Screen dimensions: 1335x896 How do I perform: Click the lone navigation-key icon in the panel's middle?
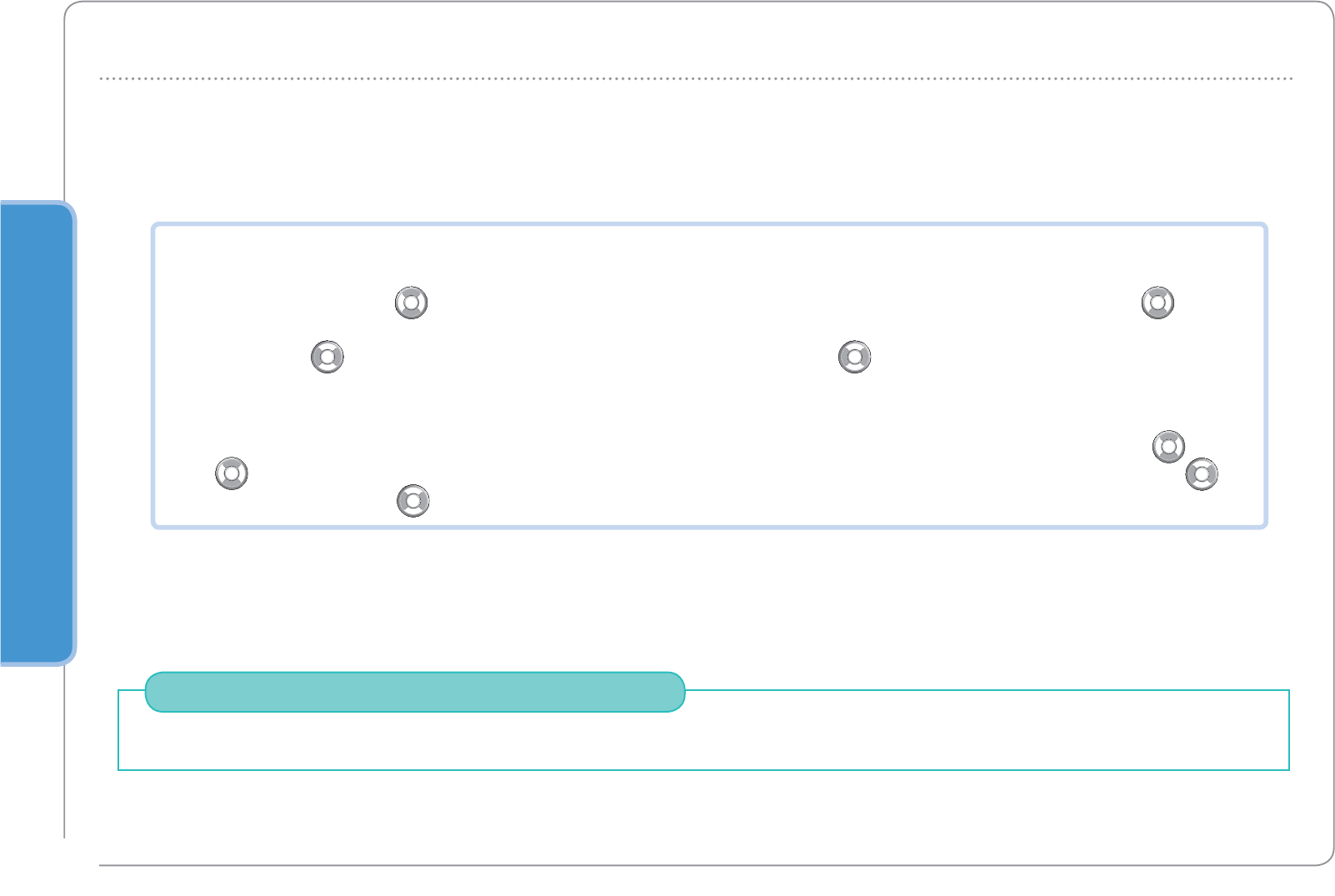(854, 357)
